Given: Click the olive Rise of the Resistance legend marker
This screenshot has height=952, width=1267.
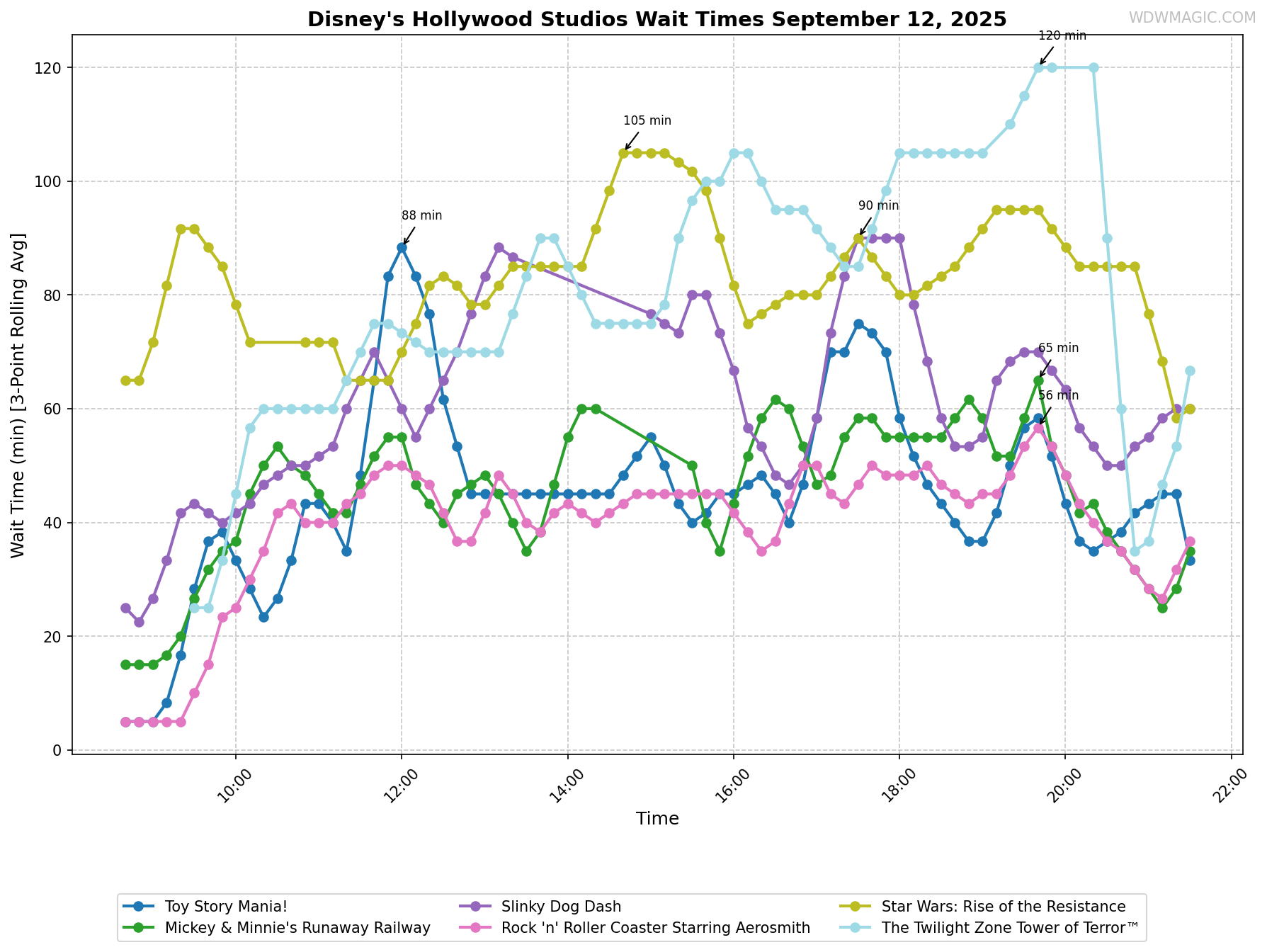Looking at the screenshot, I should click(856, 907).
